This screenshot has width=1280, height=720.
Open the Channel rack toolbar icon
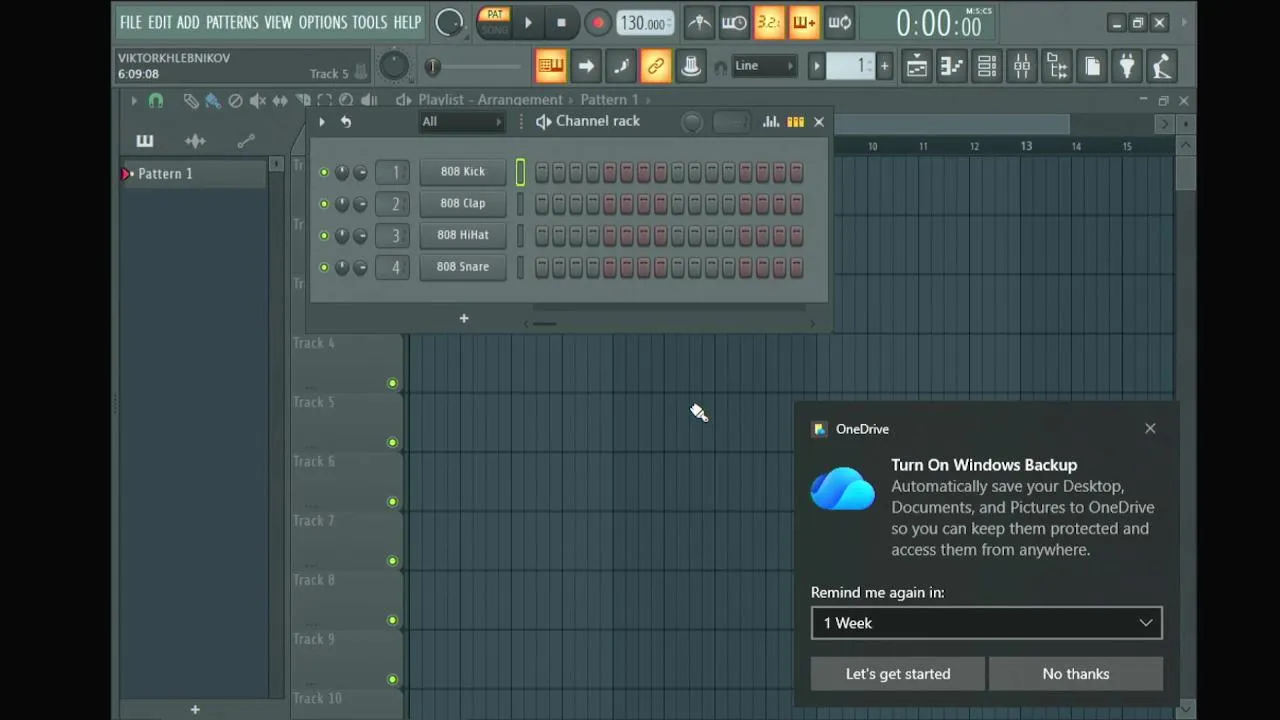click(x=987, y=67)
